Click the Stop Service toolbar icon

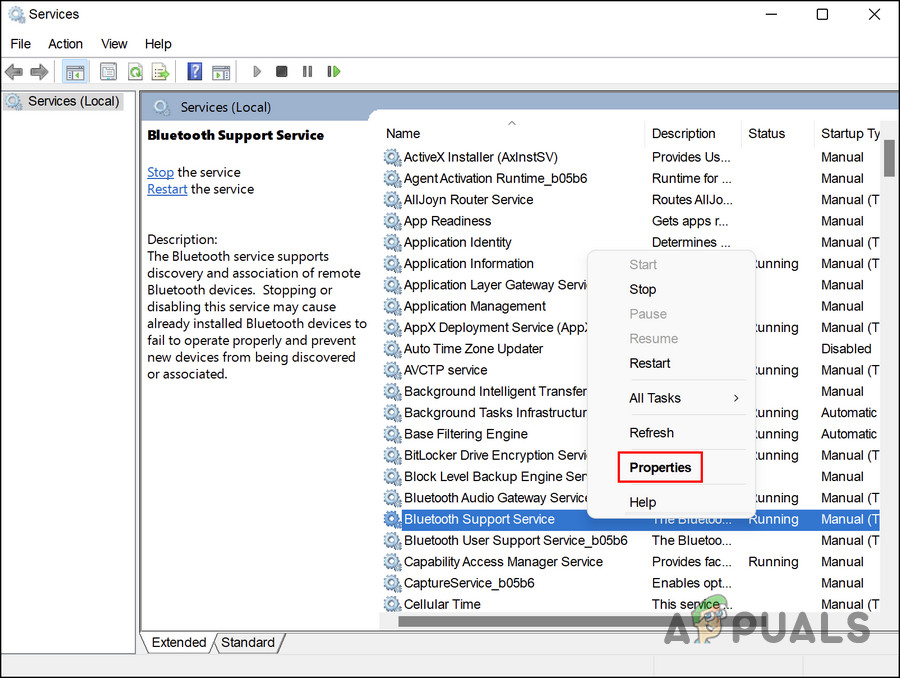(x=281, y=71)
